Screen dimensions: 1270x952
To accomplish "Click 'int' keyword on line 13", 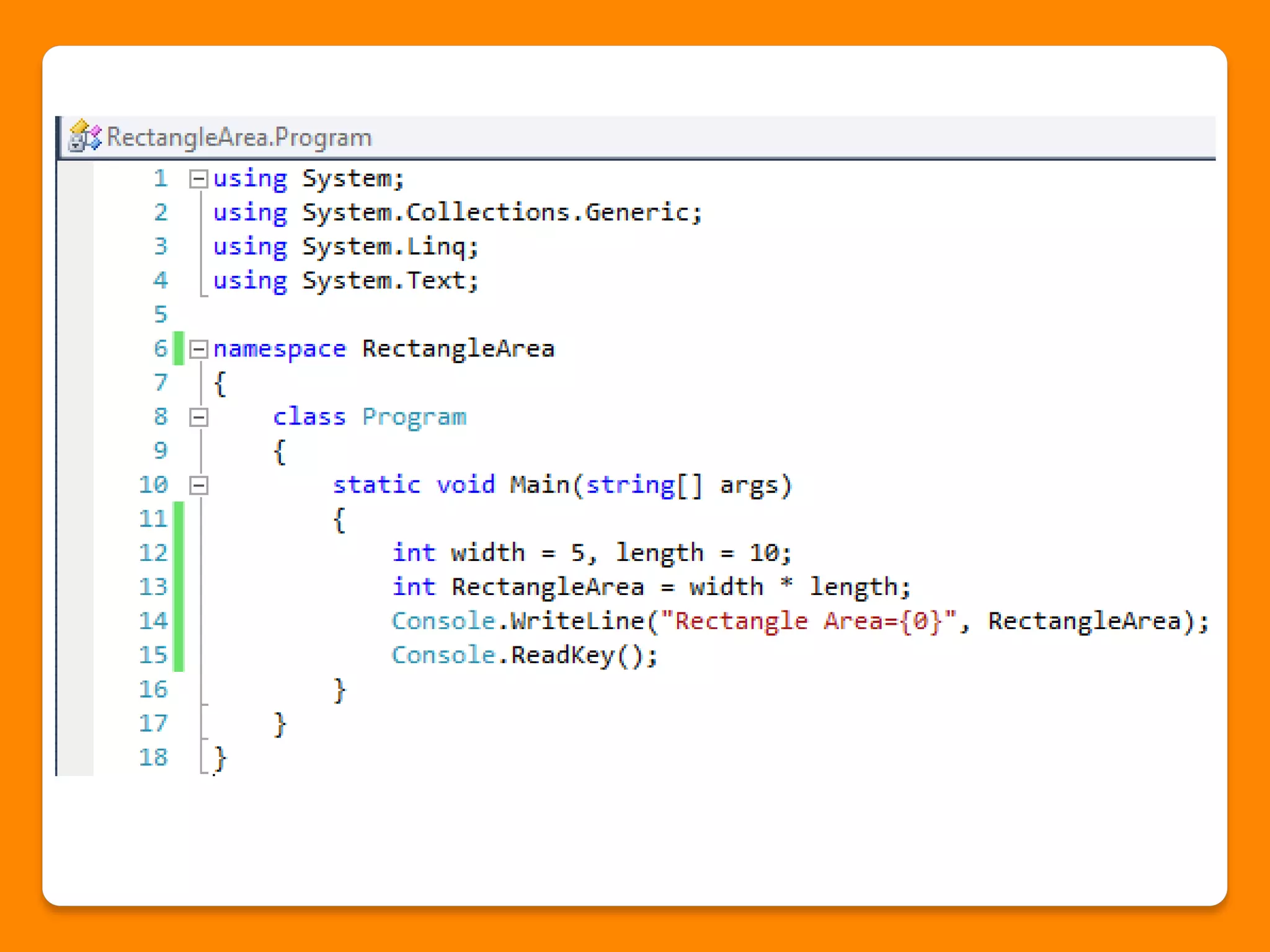I will [x=414, y=587].
